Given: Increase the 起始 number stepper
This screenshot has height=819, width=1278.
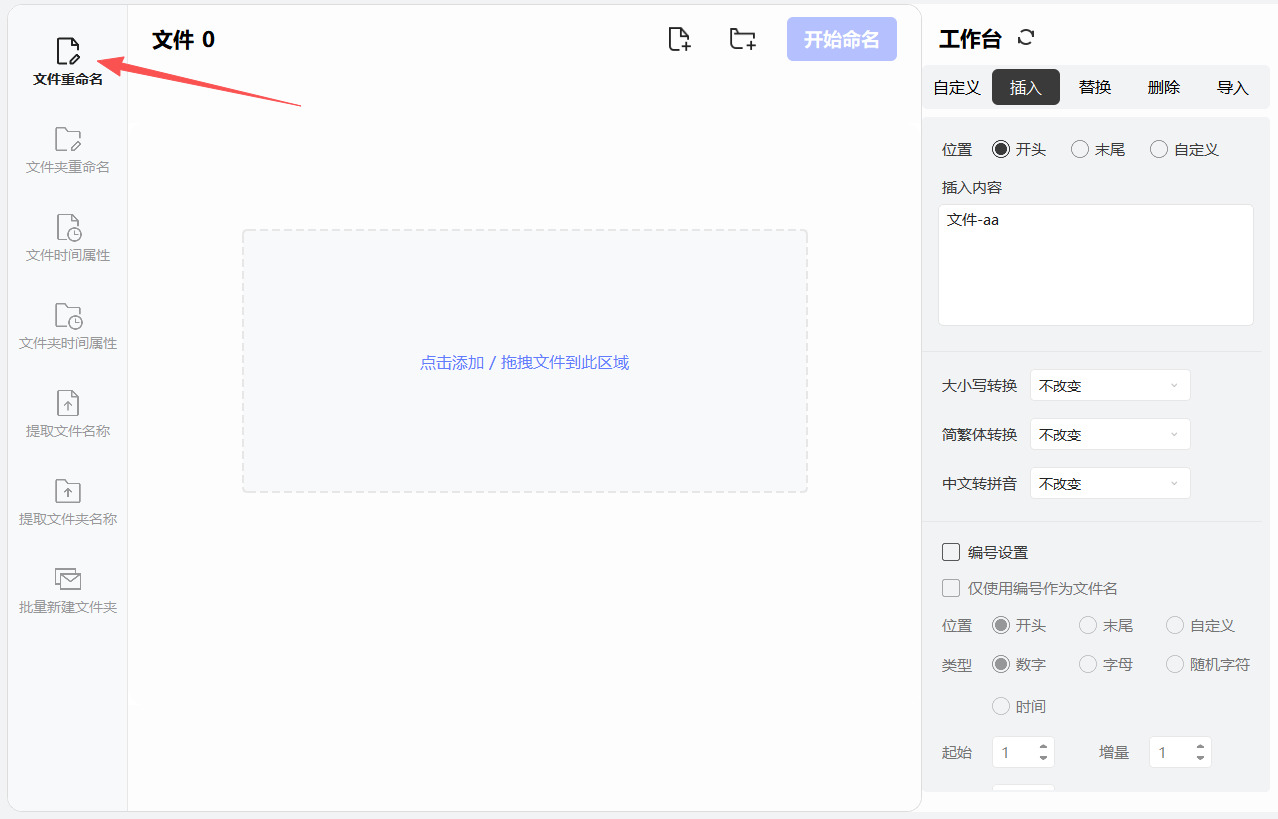Looking at the screenshot, I should pyautogui.click(x=1044, y=747).
